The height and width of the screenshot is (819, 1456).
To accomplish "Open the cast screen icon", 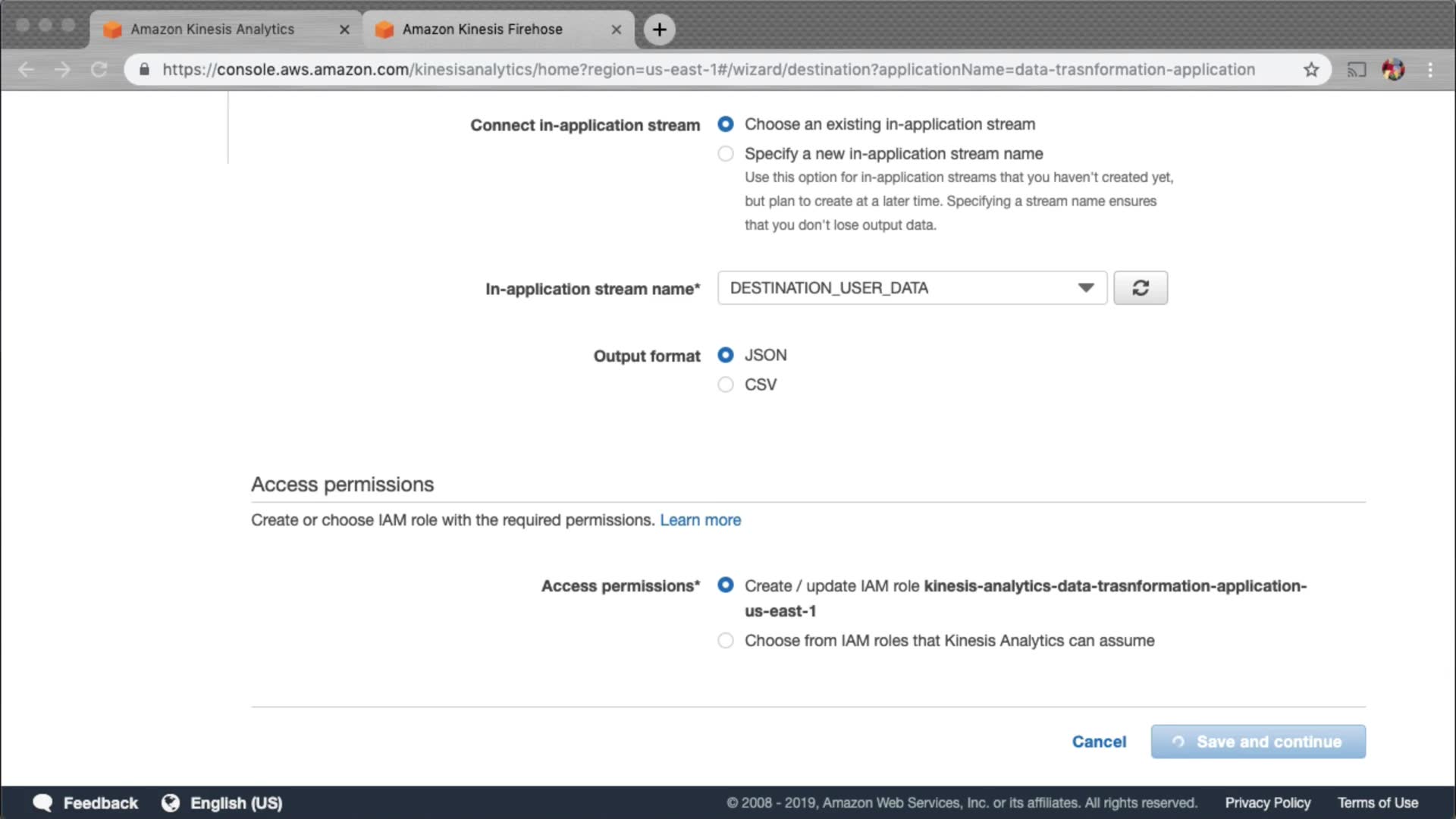I will click(1356, 70).
